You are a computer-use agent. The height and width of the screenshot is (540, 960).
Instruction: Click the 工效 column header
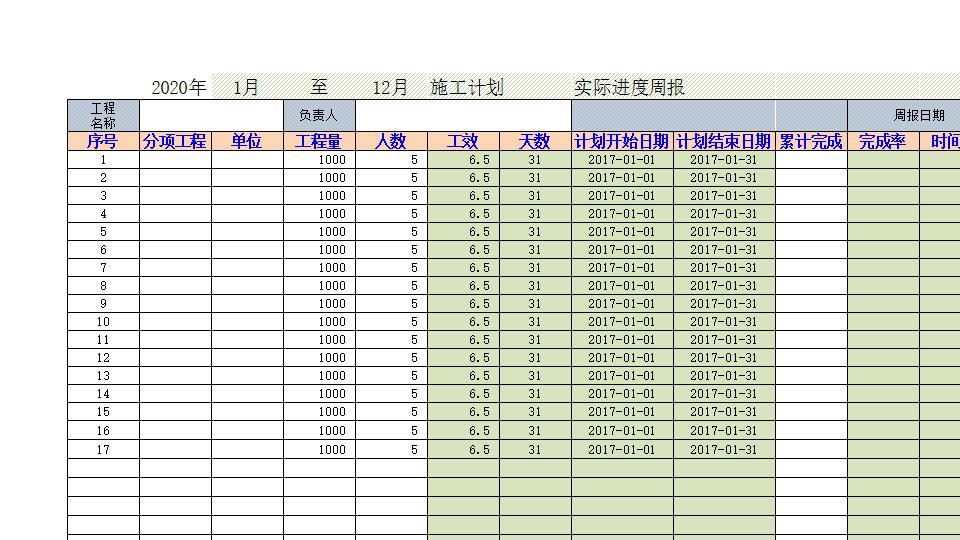click(463, 141)
